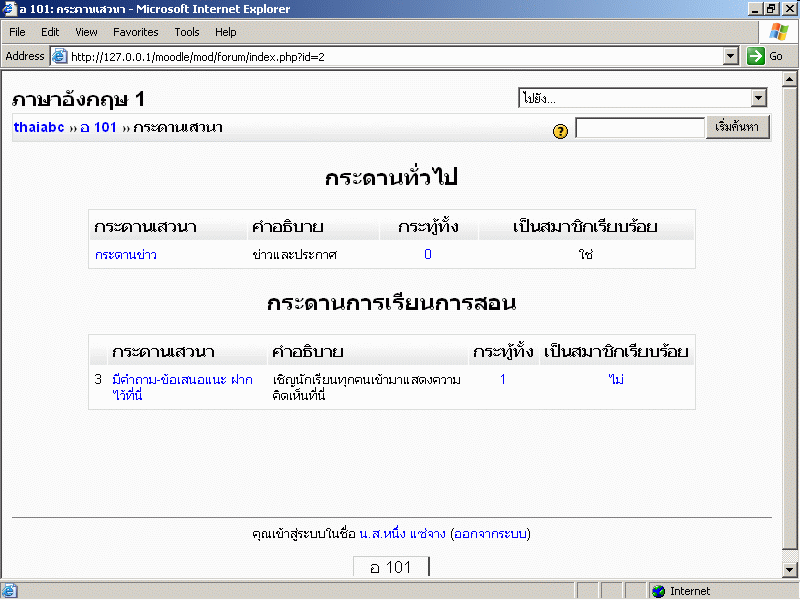Toggle subscription by clicking the ไม่ link

[x=616, y=380]
